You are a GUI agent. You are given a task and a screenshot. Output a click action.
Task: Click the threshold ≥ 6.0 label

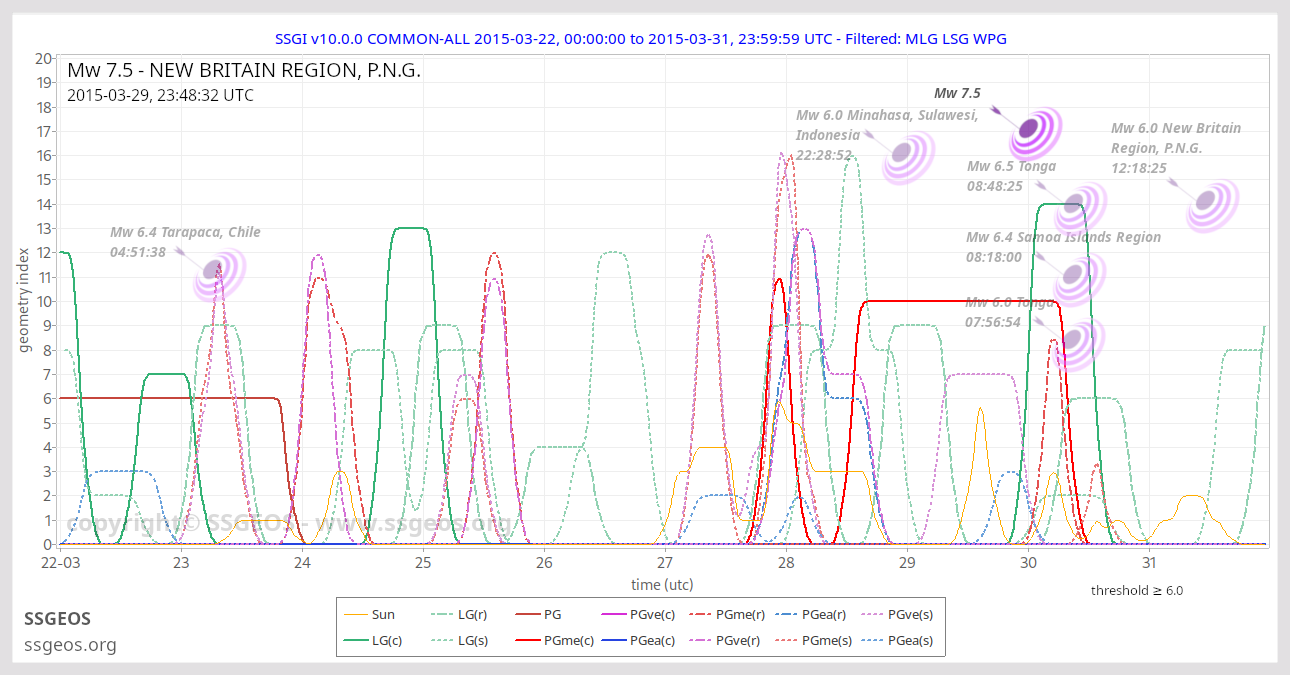1136,590
